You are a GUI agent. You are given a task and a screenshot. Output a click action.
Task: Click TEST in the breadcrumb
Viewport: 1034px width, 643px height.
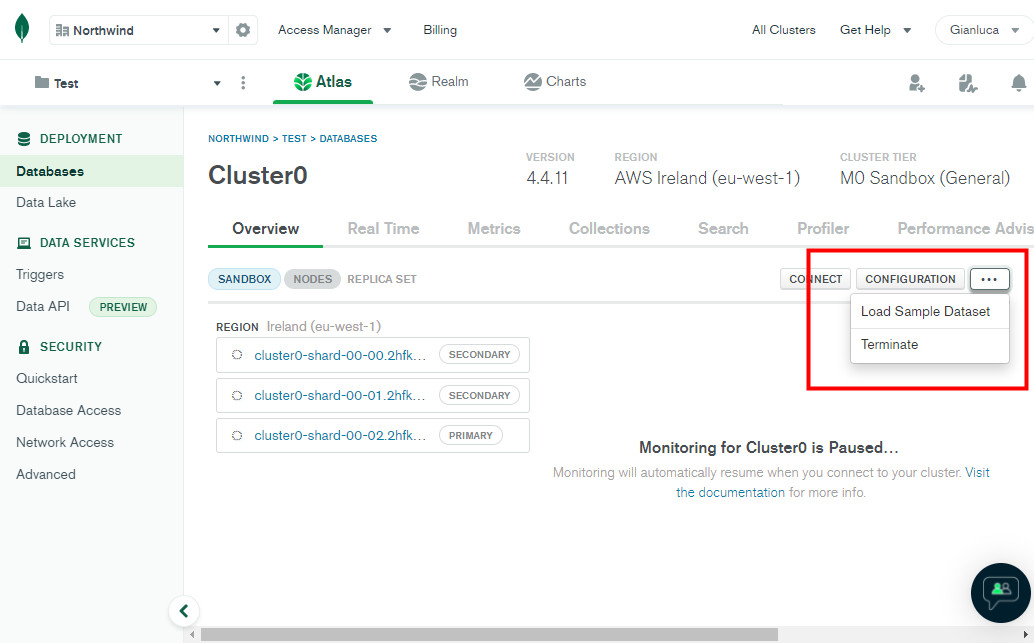coord(294,138)
